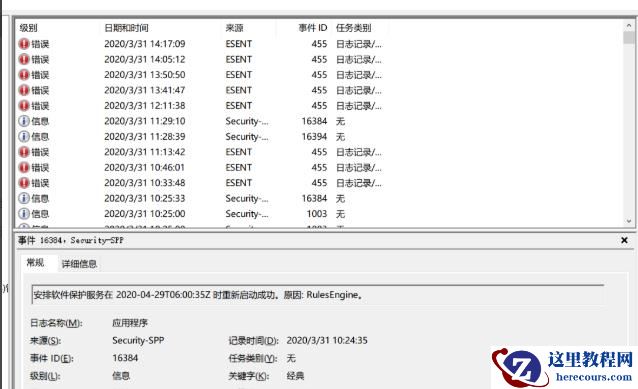
Task: Click the 信息 level value in details
Action: pos(121,376)
